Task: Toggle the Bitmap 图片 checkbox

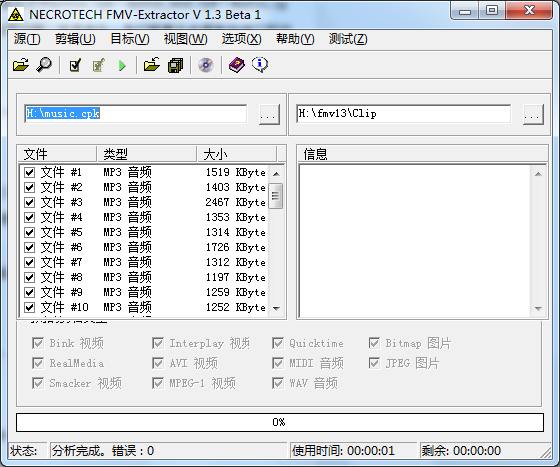Action: [x=374, y=343]
